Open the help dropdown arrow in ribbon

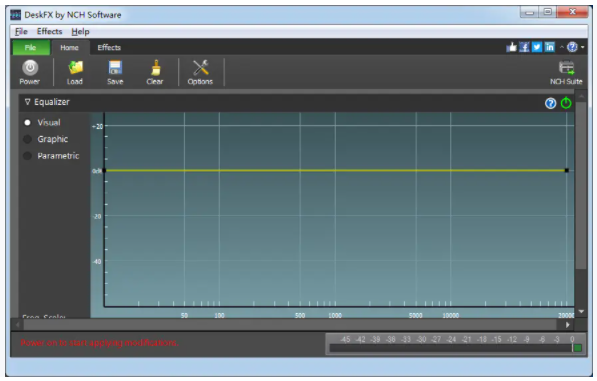[583, 48]
